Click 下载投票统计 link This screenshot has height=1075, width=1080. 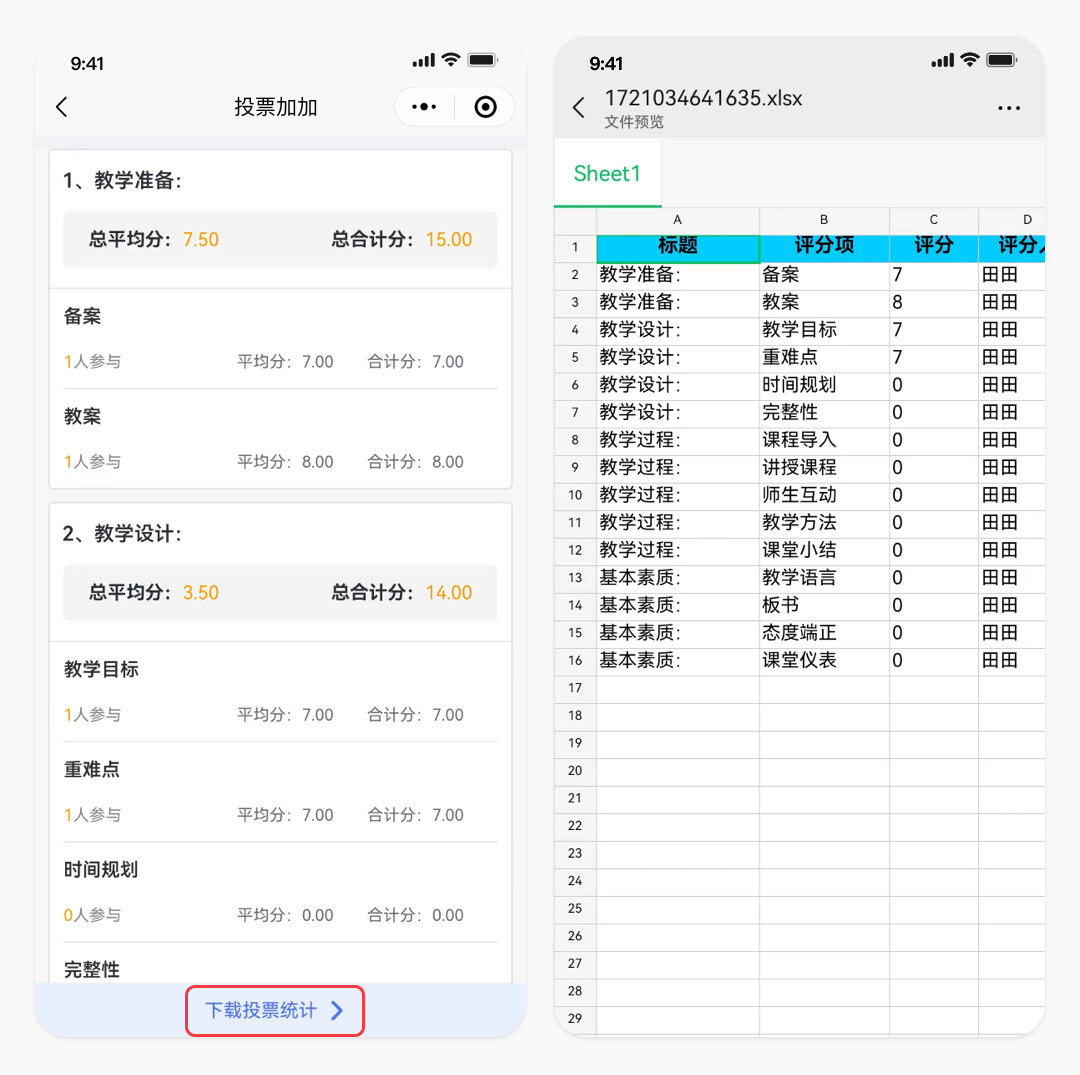pos(261,1011)
